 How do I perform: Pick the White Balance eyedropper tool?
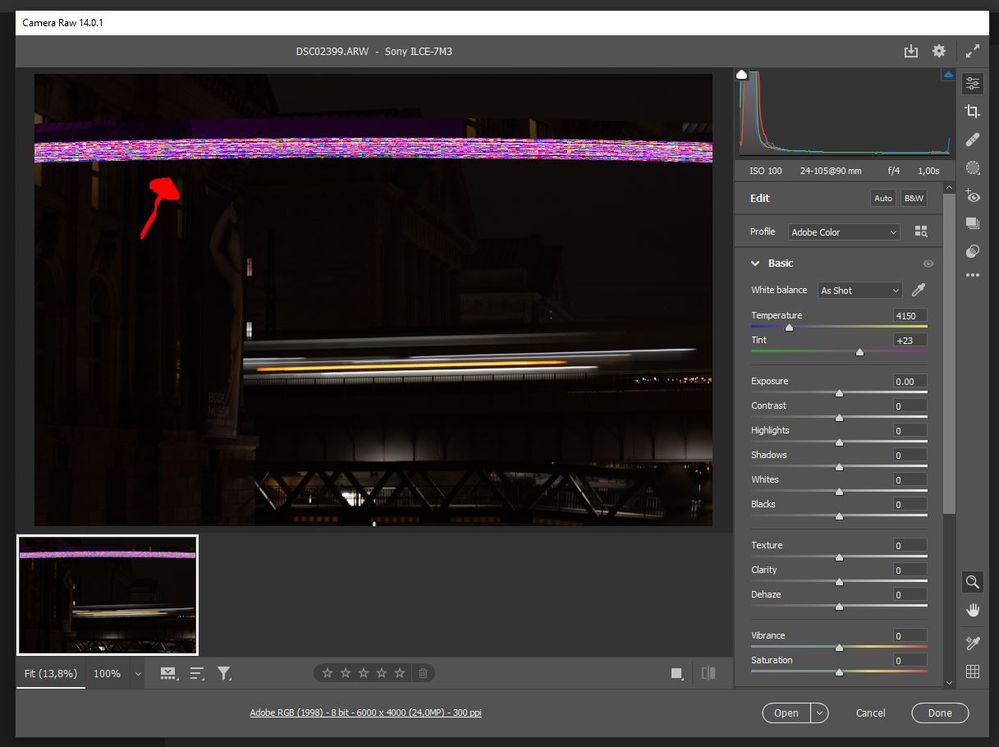(x=918, y=290)
